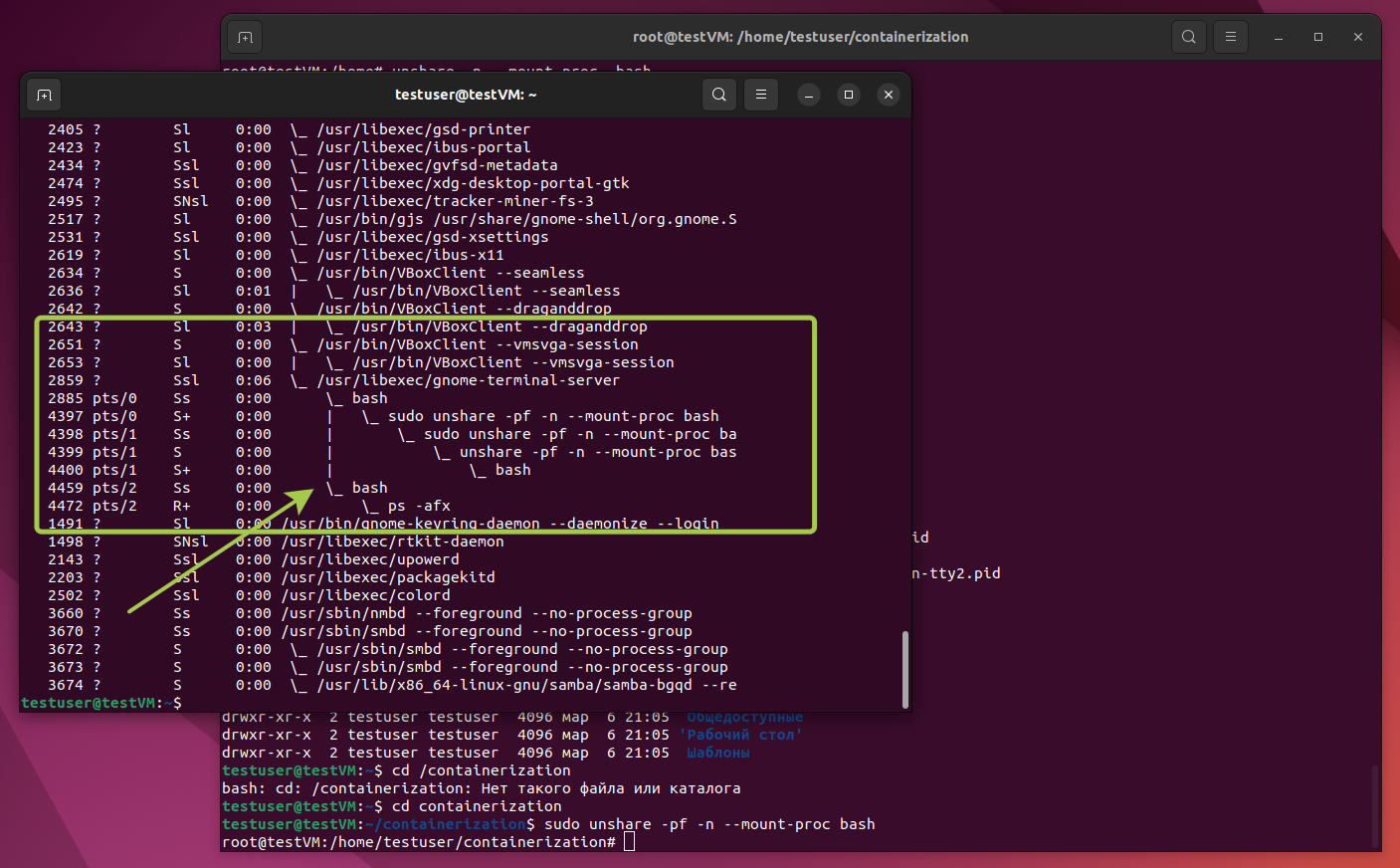Click PID 2885 bash line
The width and height of the screenshot is (1400, 868).
[217, 398]
